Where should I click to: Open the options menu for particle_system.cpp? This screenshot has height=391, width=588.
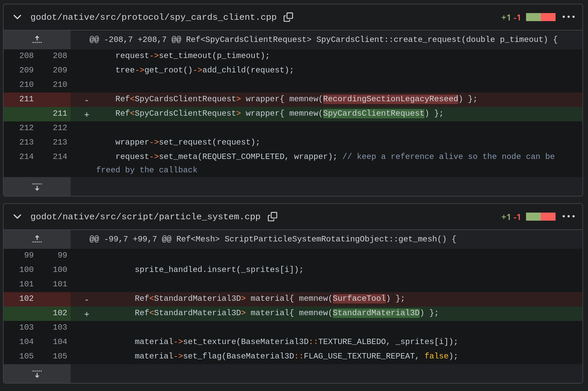pyautogui.click(x=568, y=217)
